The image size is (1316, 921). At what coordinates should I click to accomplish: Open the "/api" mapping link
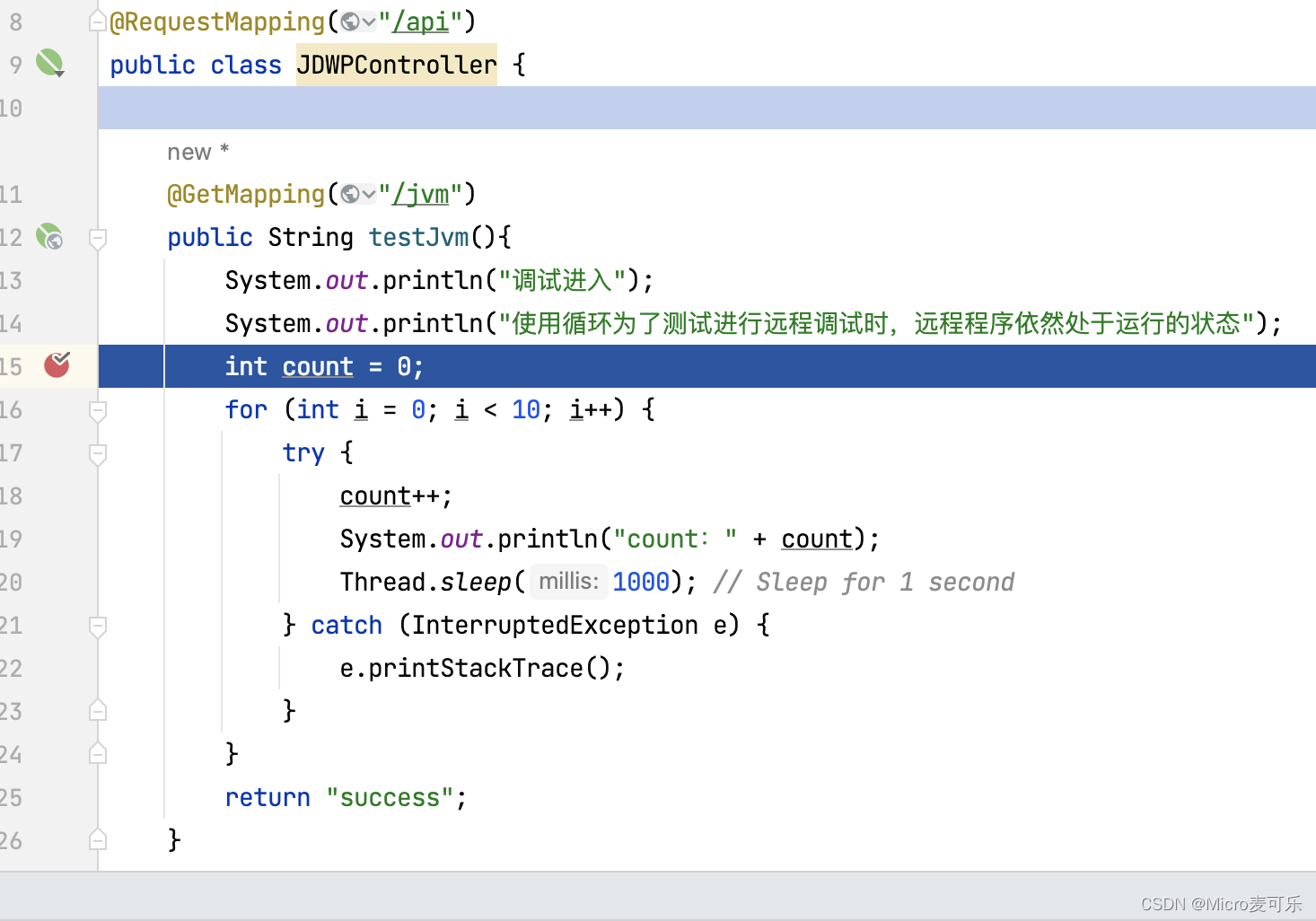[x=420, y=22]
